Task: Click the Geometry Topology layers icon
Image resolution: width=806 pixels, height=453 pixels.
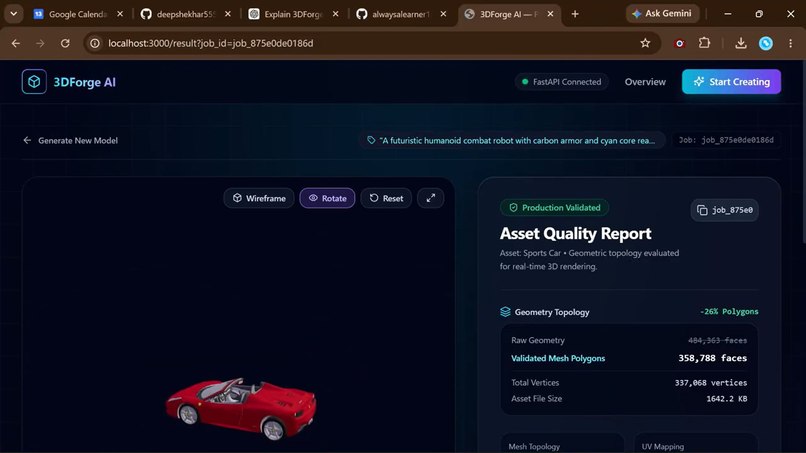Action: point(505,312)
